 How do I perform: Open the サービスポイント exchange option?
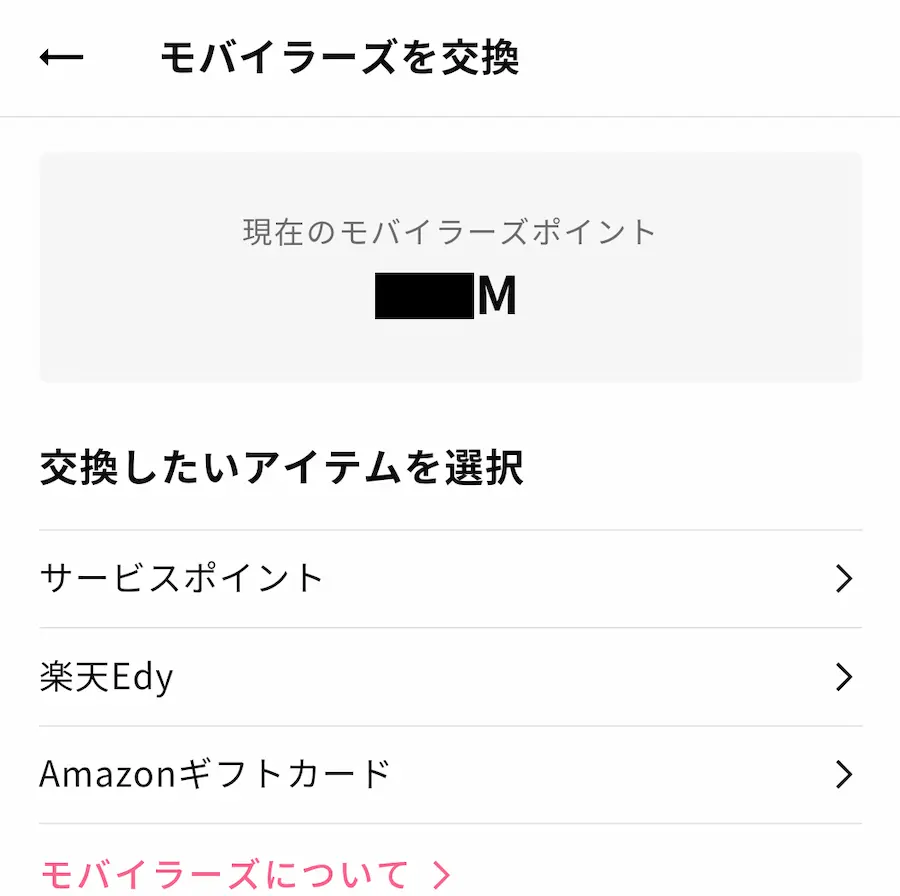[450, 579]
